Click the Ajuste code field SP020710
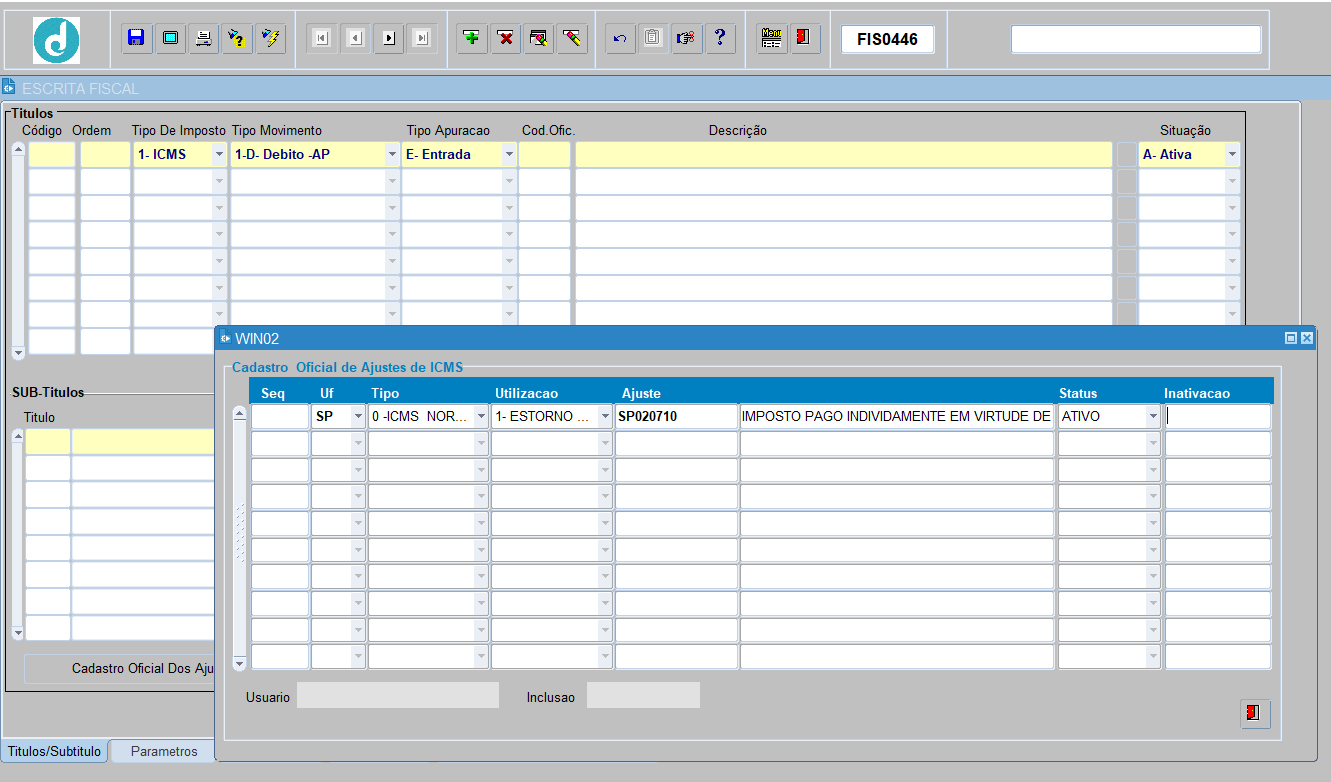The image size is (1331, 782). coord(676,417)
